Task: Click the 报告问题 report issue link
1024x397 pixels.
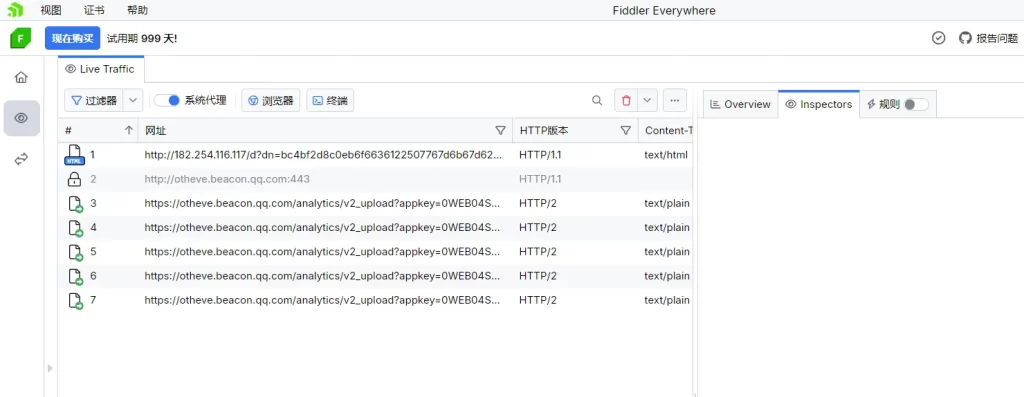Action: pos(997,39)
